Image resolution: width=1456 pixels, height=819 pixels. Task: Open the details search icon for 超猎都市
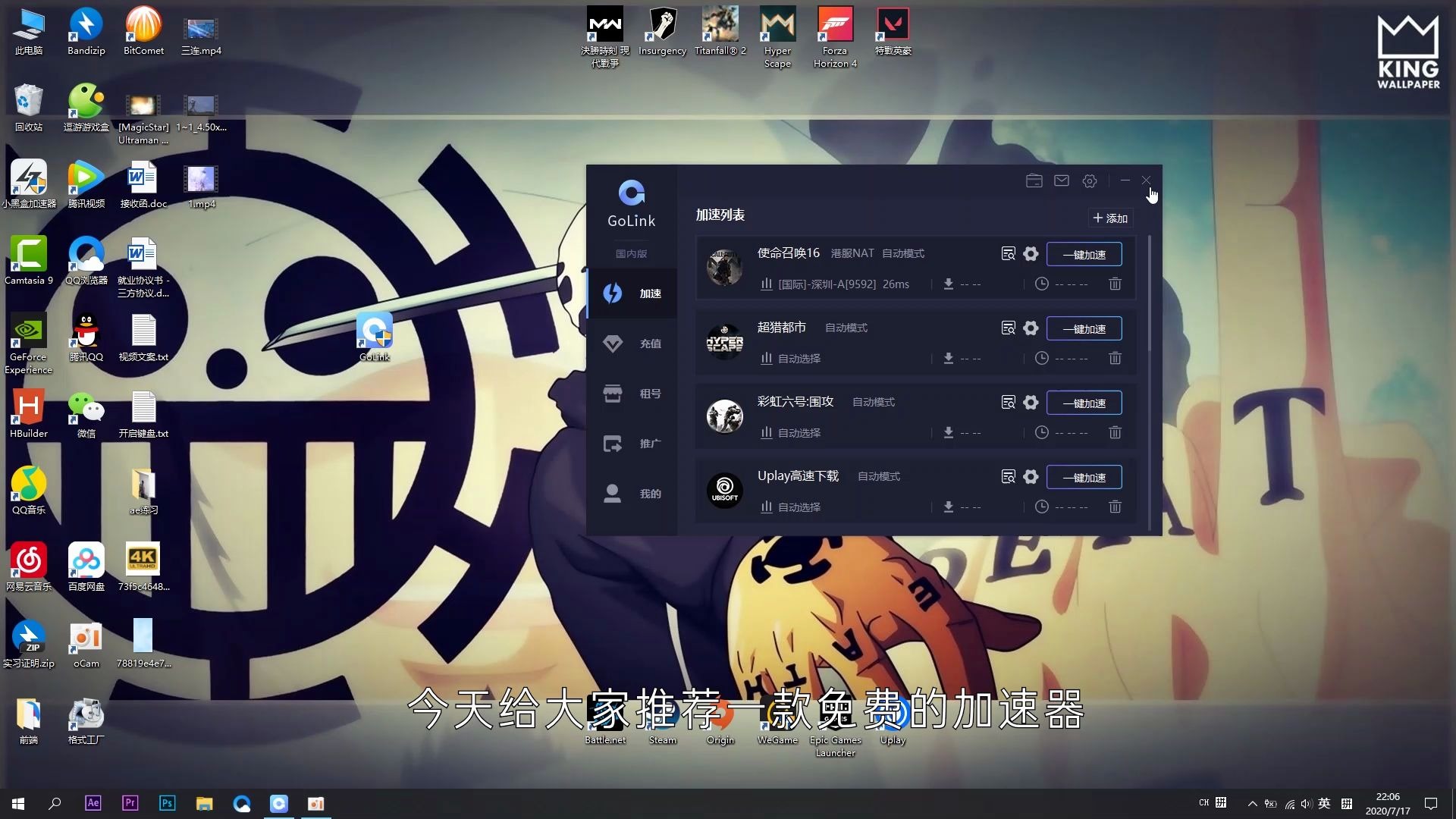pos(1008,328)
